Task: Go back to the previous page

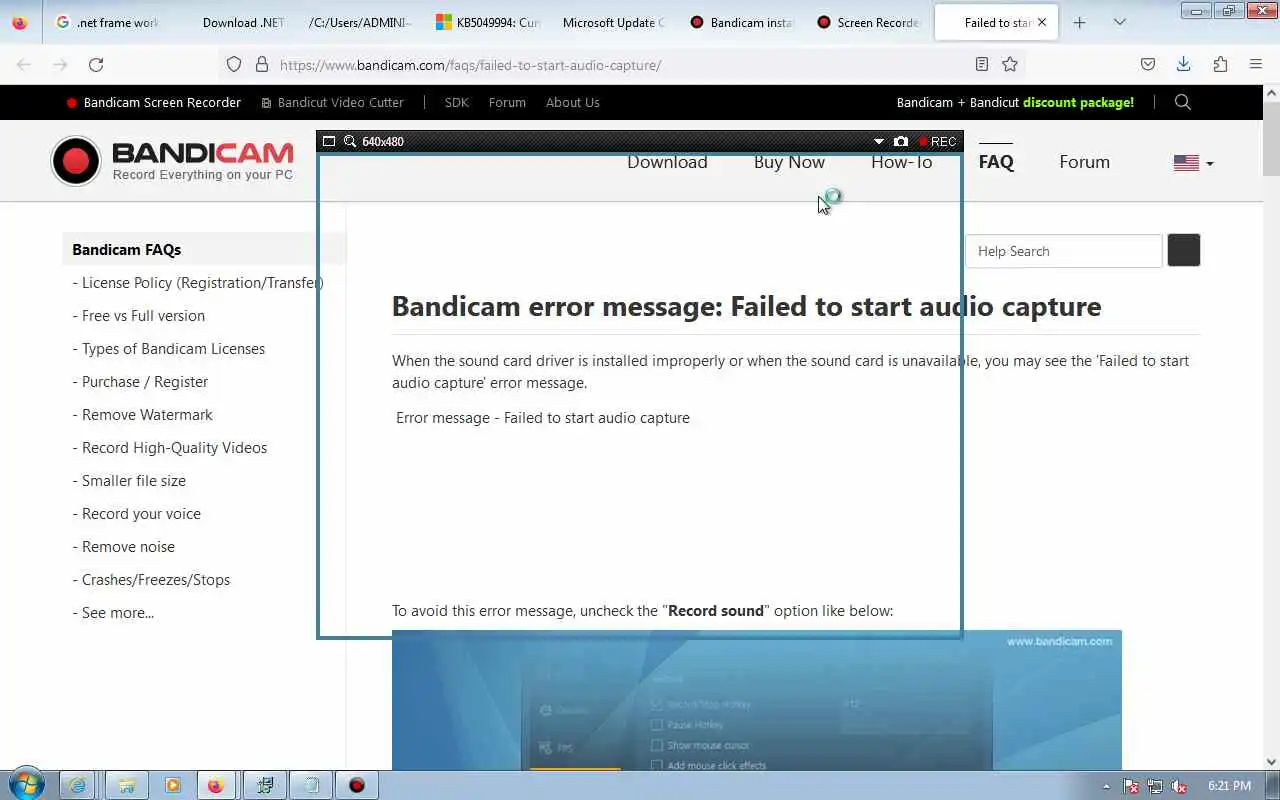Action: (x=24, y=65)
